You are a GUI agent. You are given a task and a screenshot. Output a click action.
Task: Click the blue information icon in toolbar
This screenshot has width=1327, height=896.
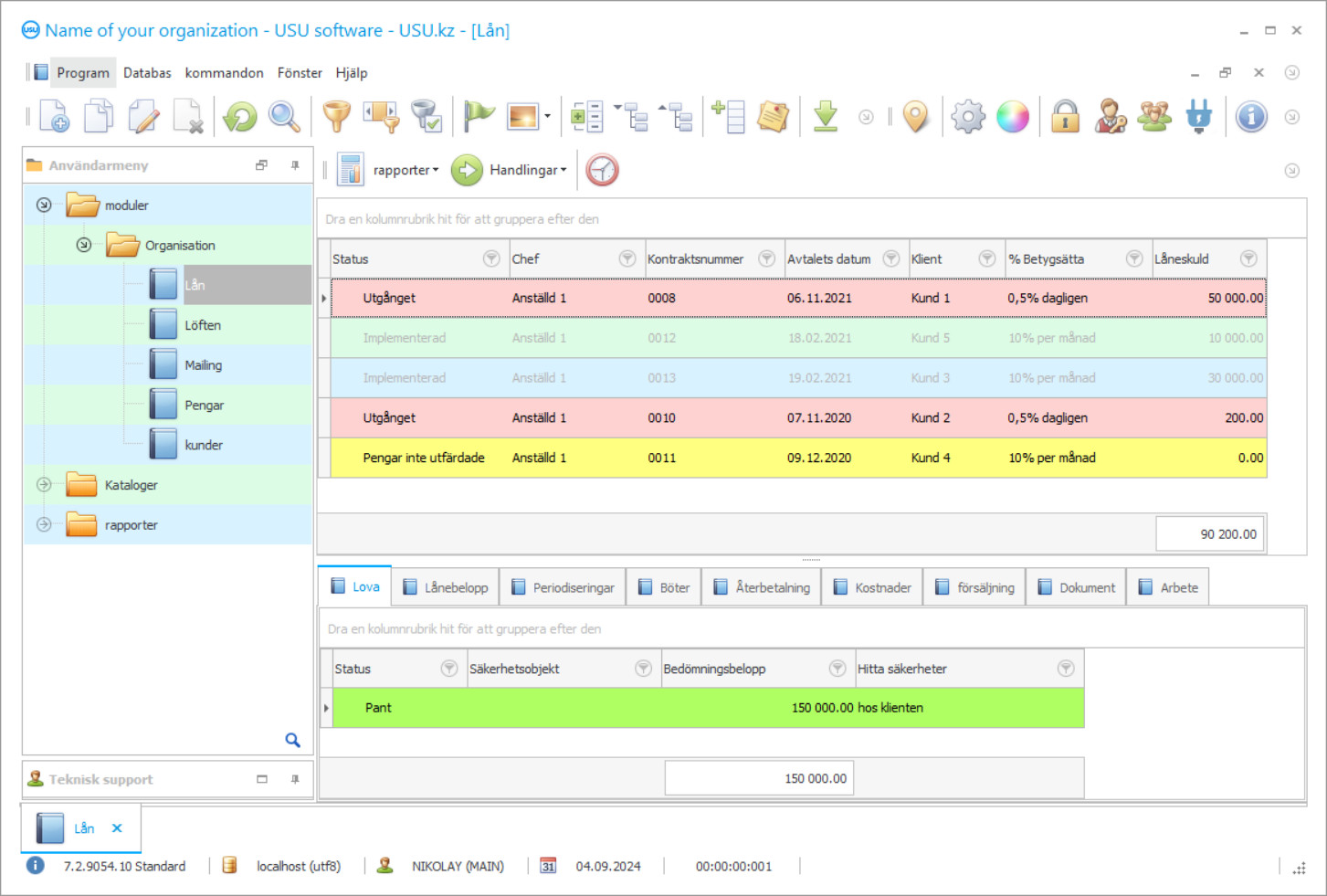tap(1251, 117)
